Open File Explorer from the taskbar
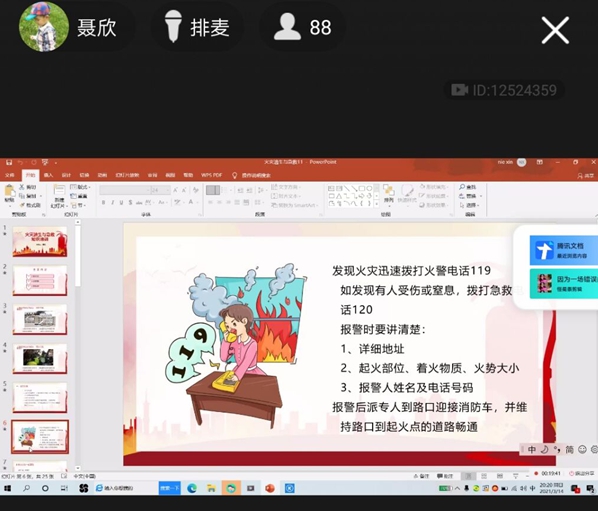The width and height of the screenshot is (598, 511). point(211,488)
